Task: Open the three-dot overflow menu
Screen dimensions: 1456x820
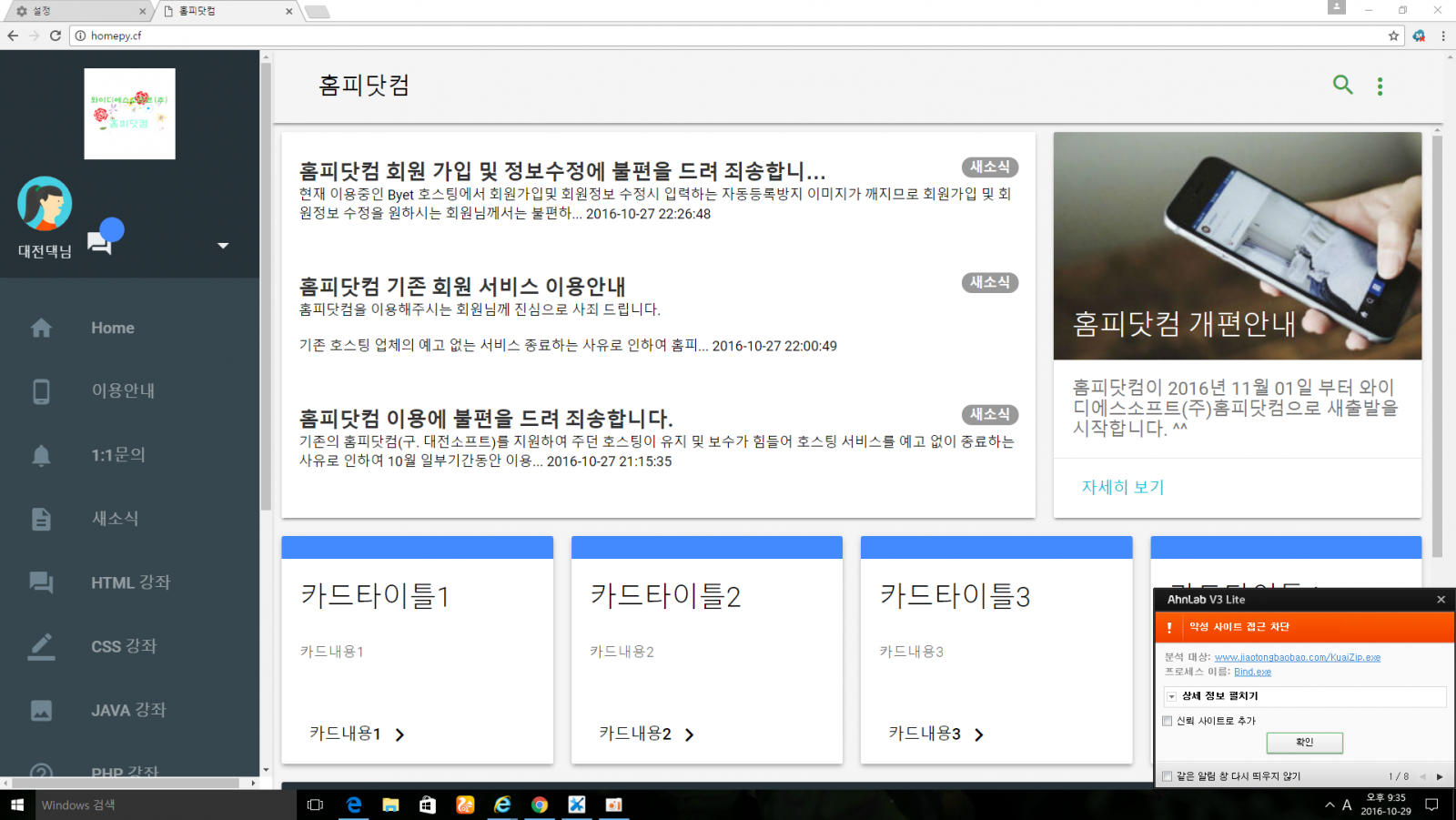Action: point(1380,85)
